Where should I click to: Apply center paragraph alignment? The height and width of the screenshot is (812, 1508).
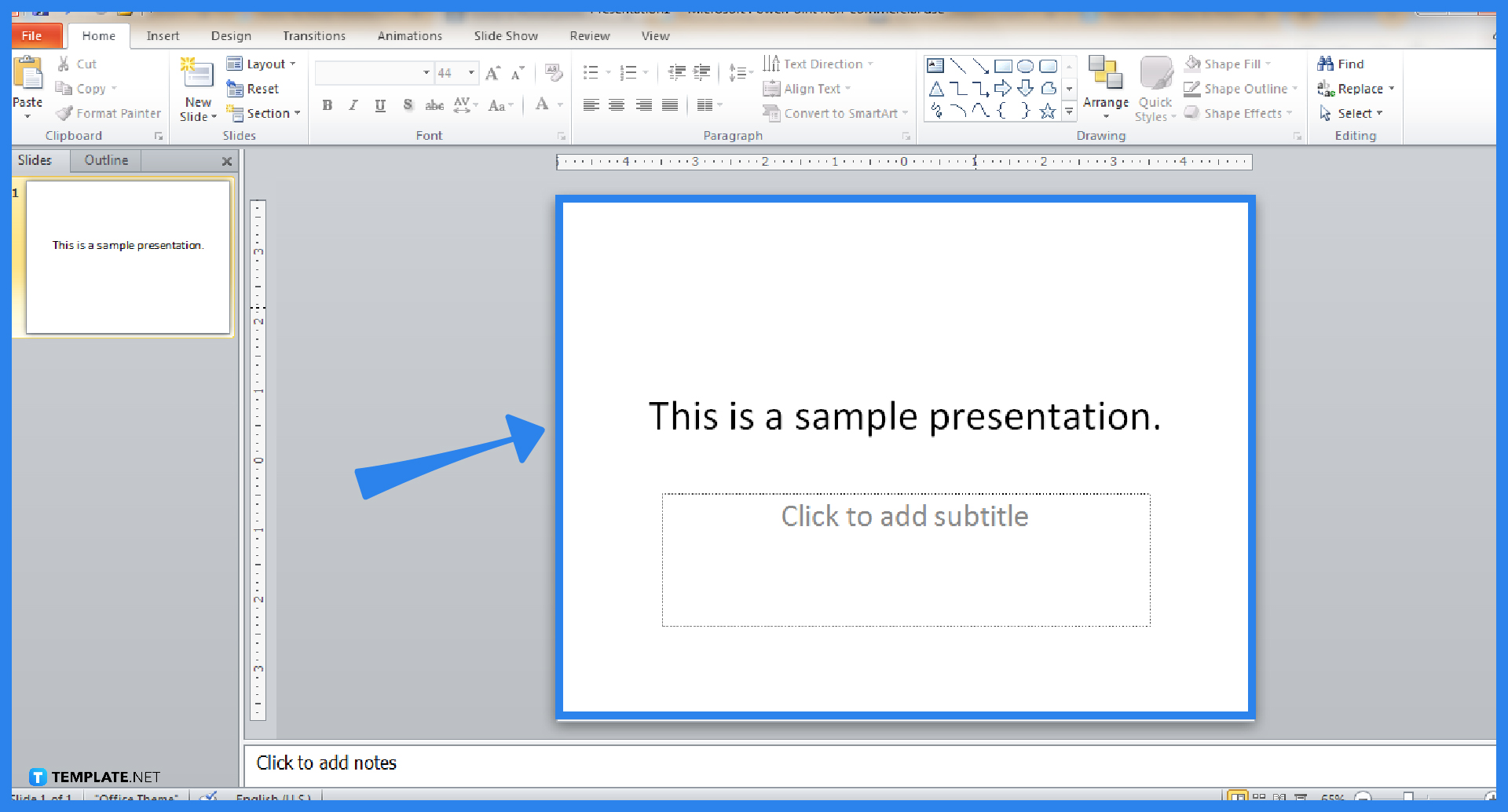coord(617,104)
